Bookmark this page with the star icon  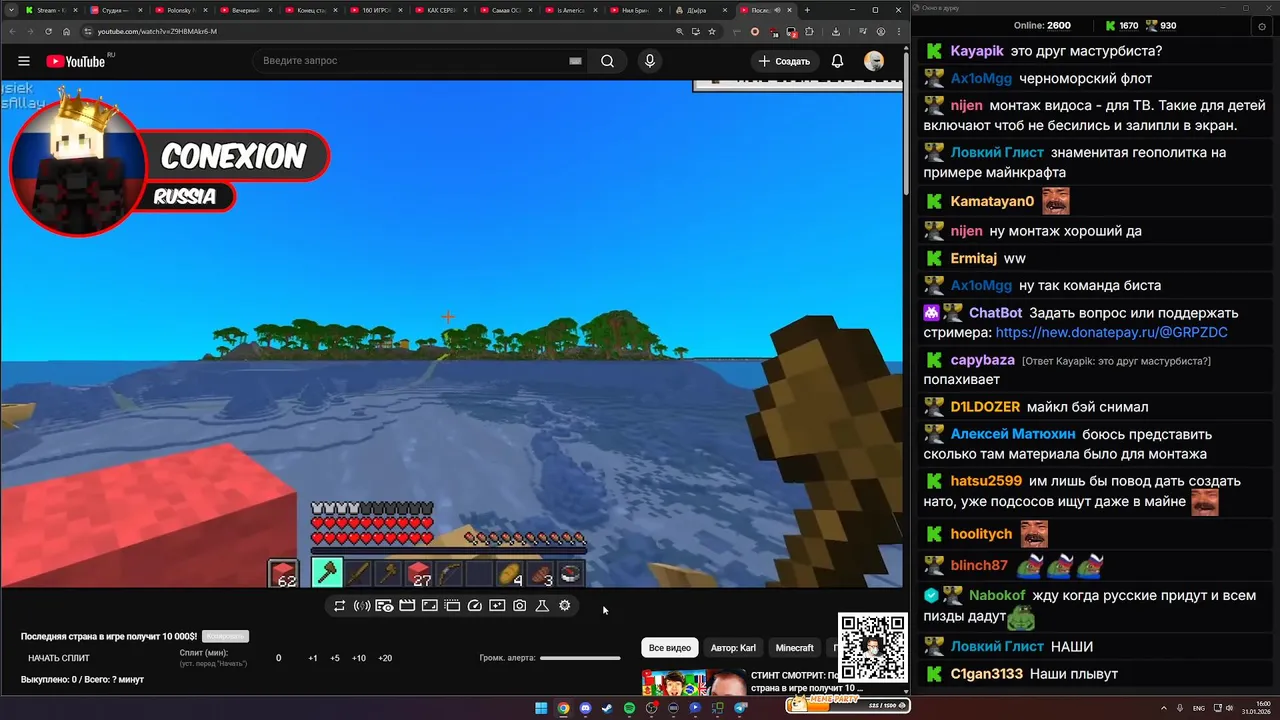712,31
